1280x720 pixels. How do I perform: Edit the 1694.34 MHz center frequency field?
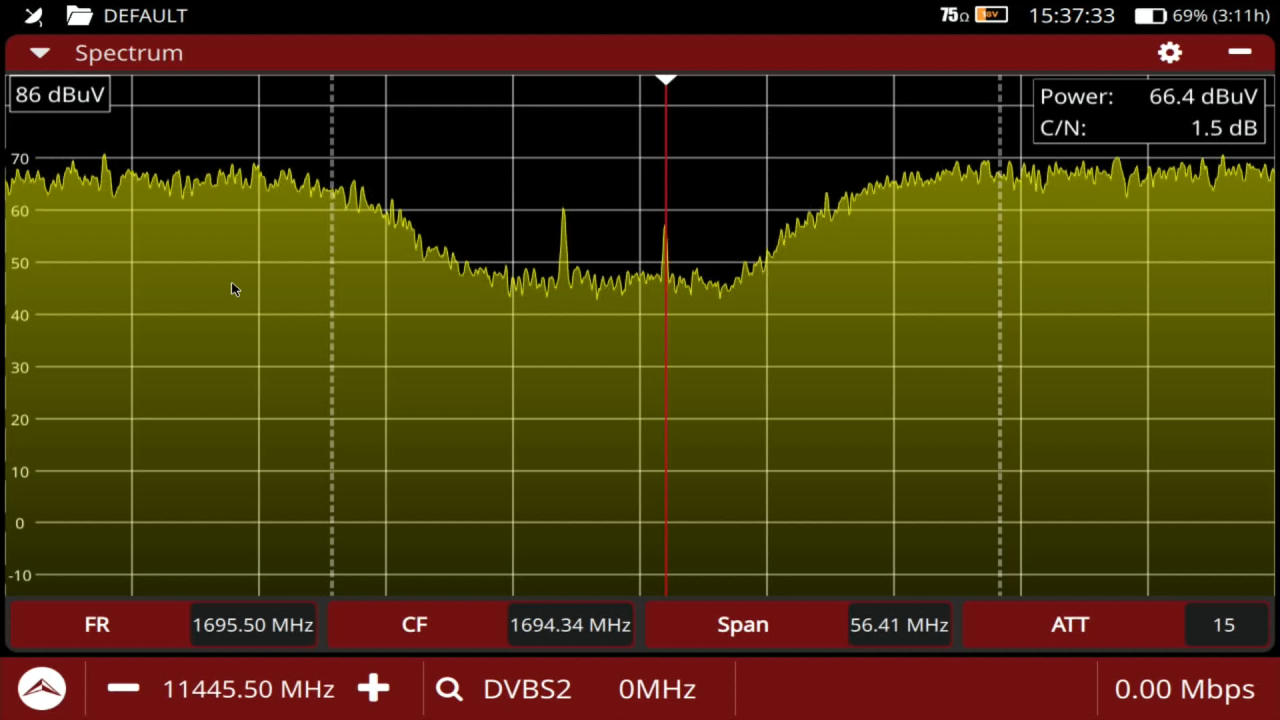570,625
